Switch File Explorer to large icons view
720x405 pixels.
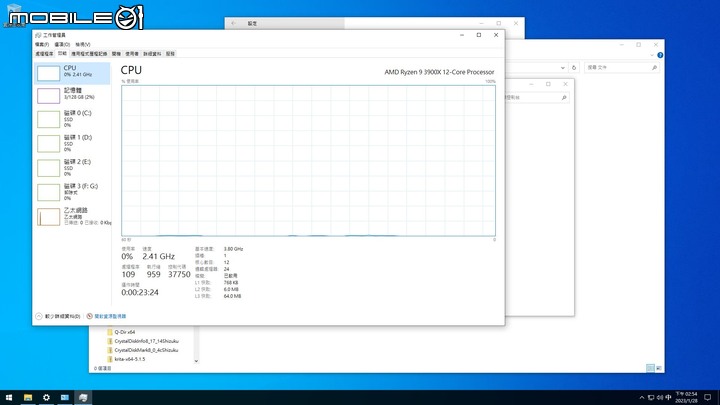(658, 368)
